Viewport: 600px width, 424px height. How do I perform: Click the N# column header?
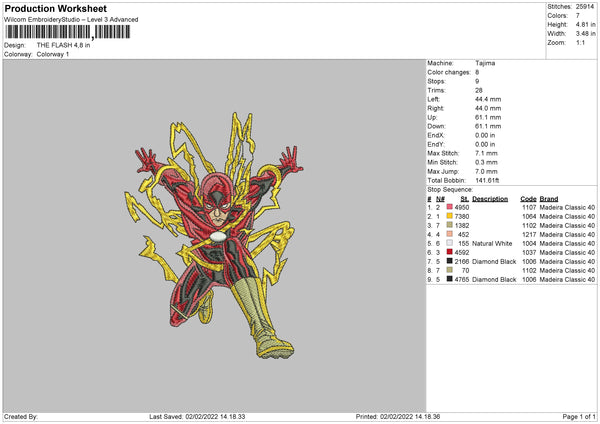pos(440,199)
